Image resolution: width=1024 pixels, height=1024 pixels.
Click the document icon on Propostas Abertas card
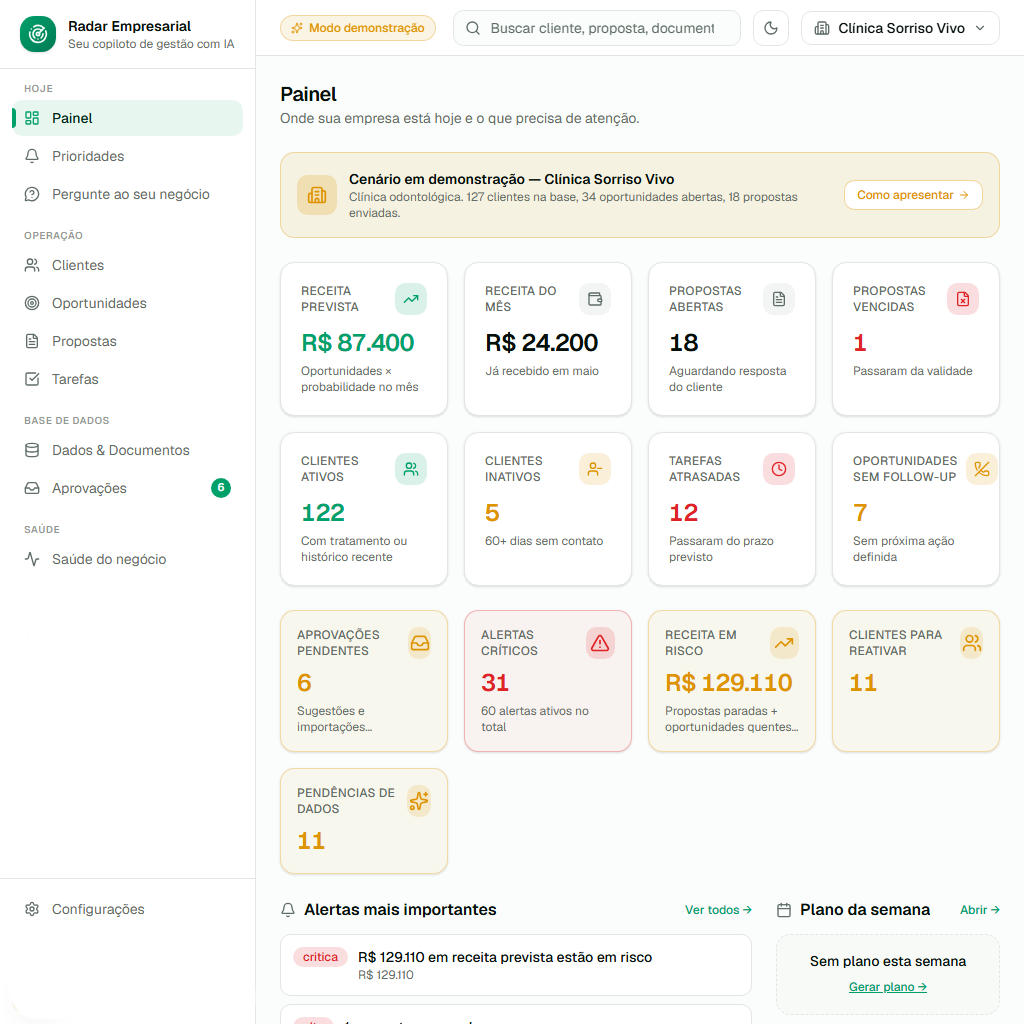tap(779, 299)
